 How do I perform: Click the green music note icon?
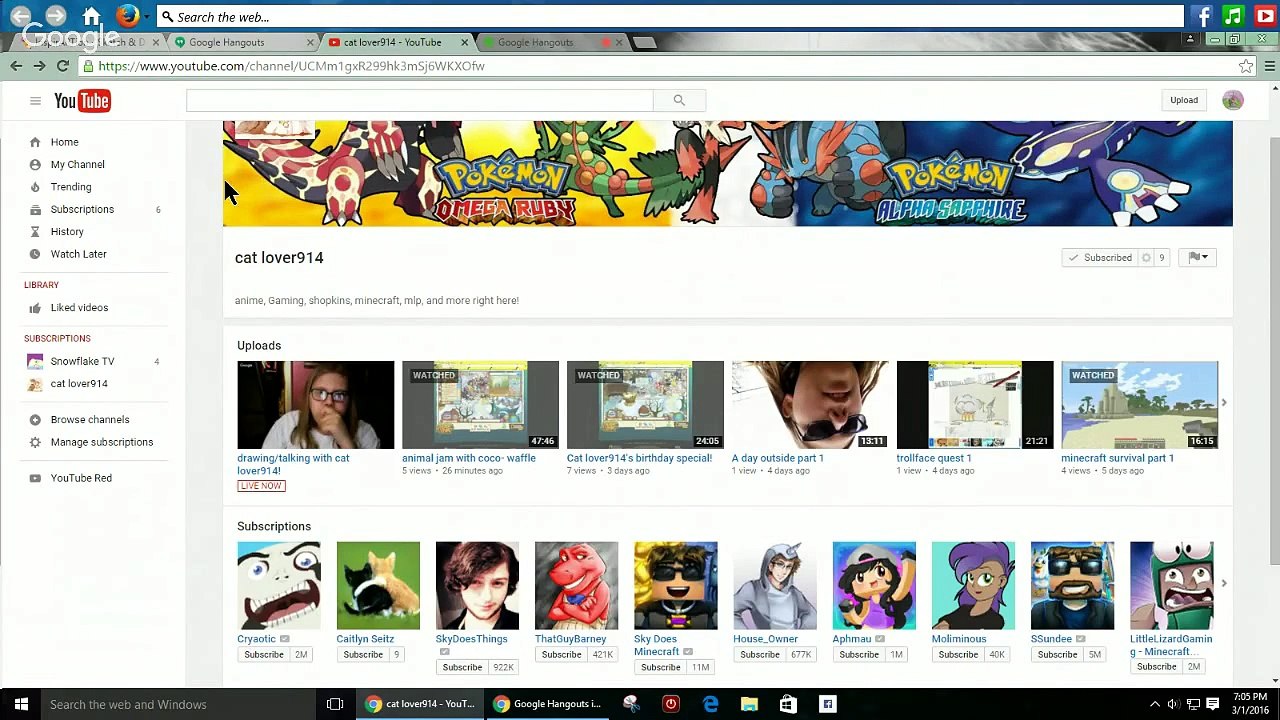(x=1234, y=16)
